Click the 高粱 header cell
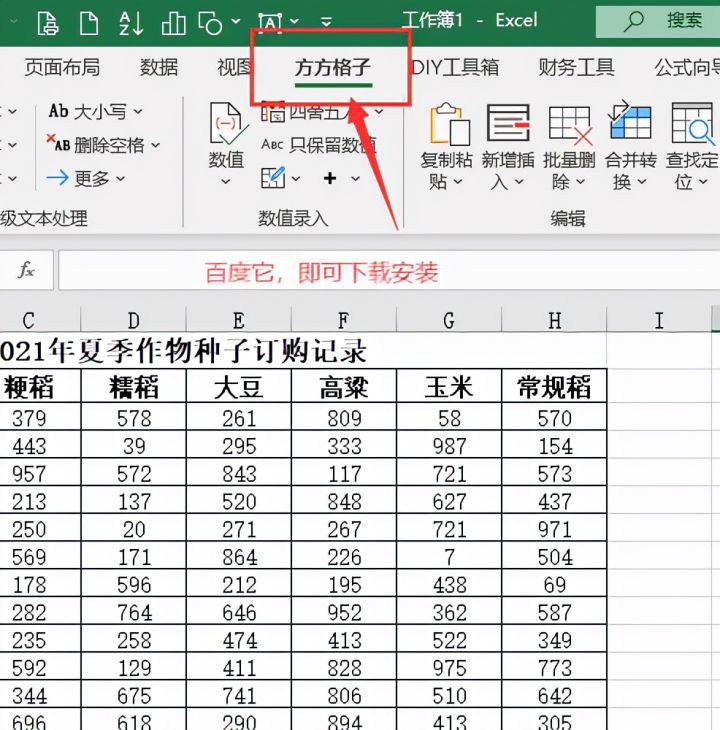 pos(344,386)
